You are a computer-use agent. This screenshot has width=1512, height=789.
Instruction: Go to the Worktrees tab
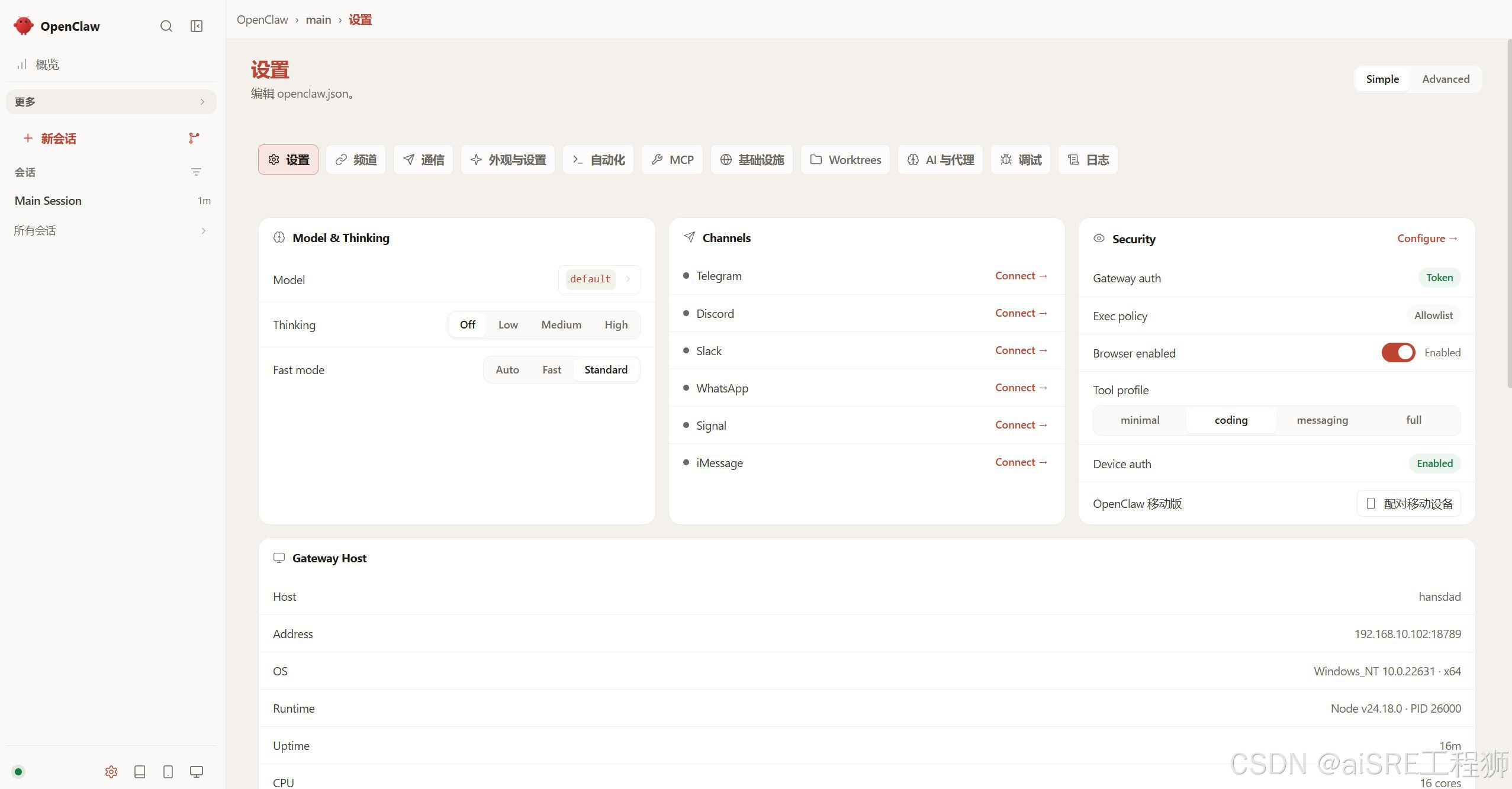(x=845, y=160)
